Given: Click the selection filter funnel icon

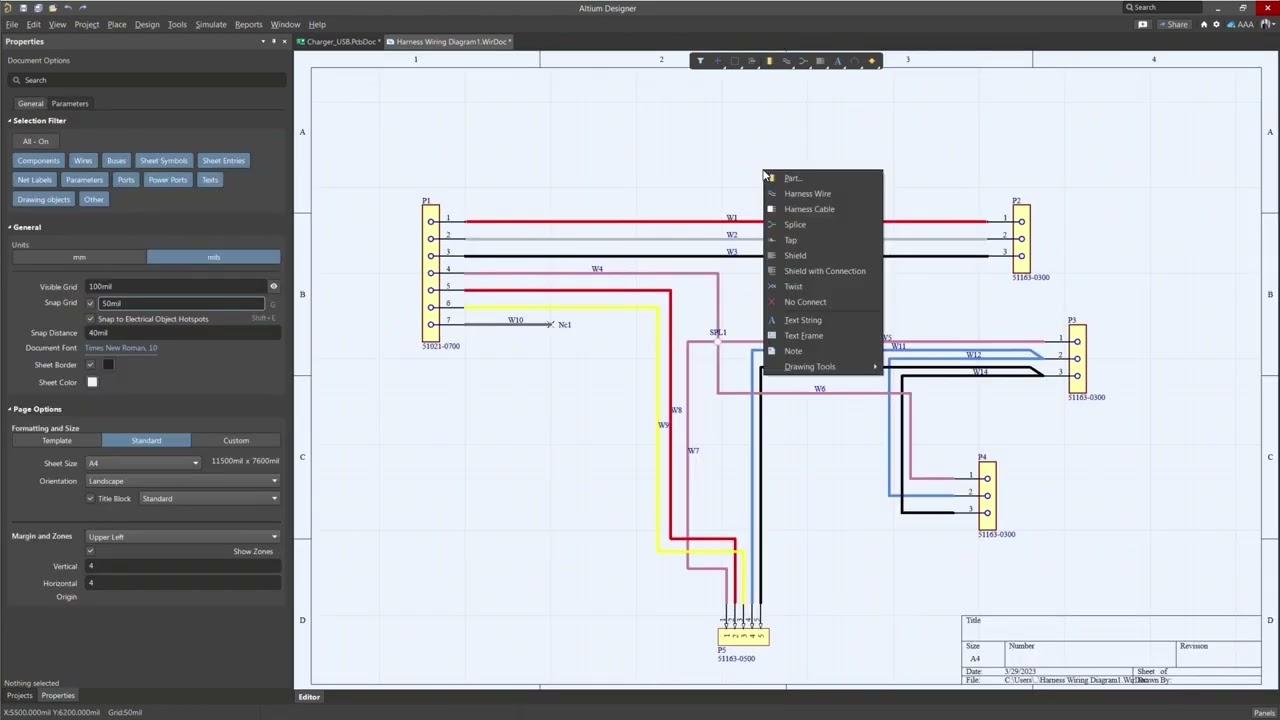Looking at the screenshot, I should pyautogui.click(x=700, y=61).
